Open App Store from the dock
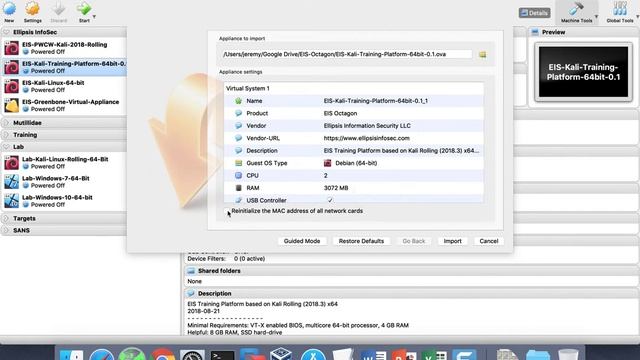 coord(313,354)
